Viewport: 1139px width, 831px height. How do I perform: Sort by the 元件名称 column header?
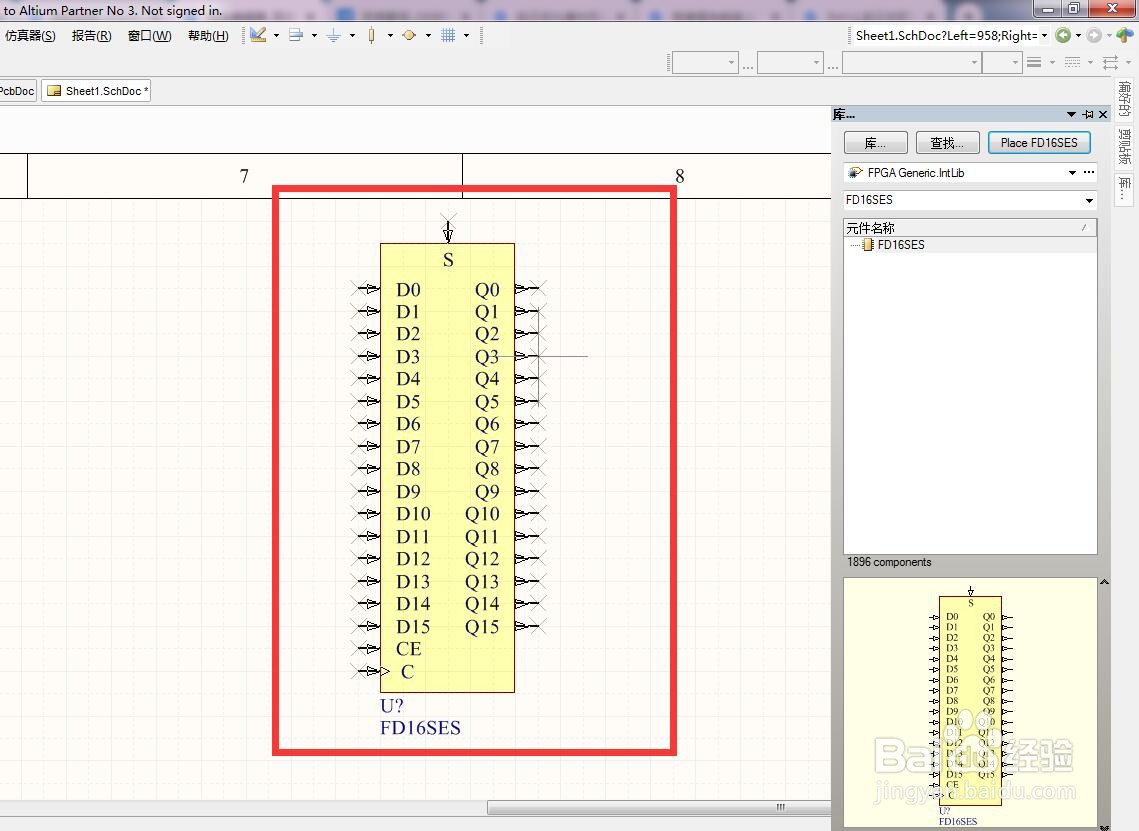pyautogui.click(x=970, y=227)
